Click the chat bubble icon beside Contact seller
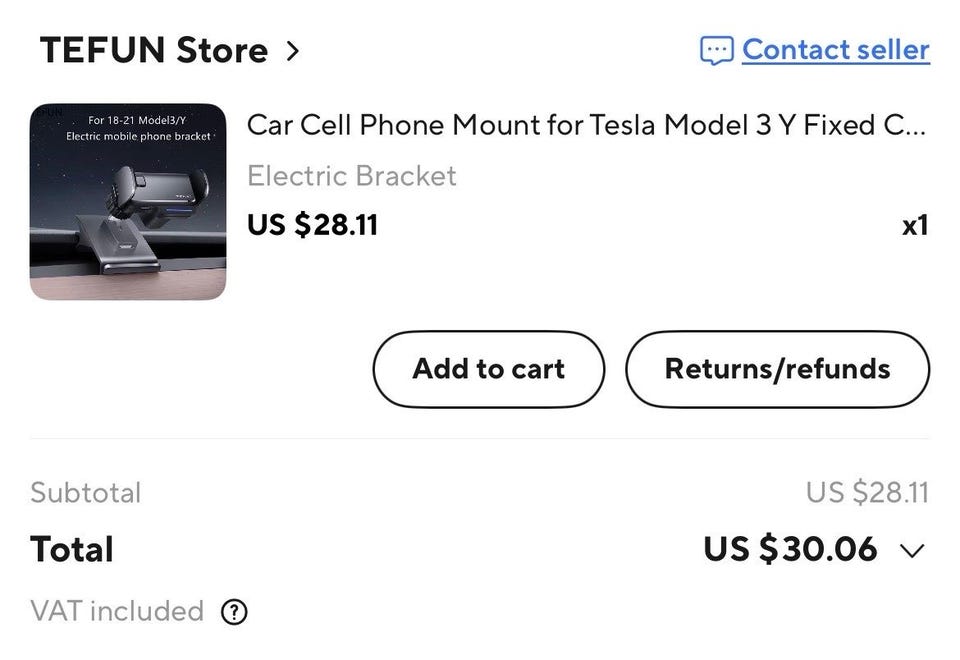The width and height of the screenshot is (960, 660). [716, 50]
